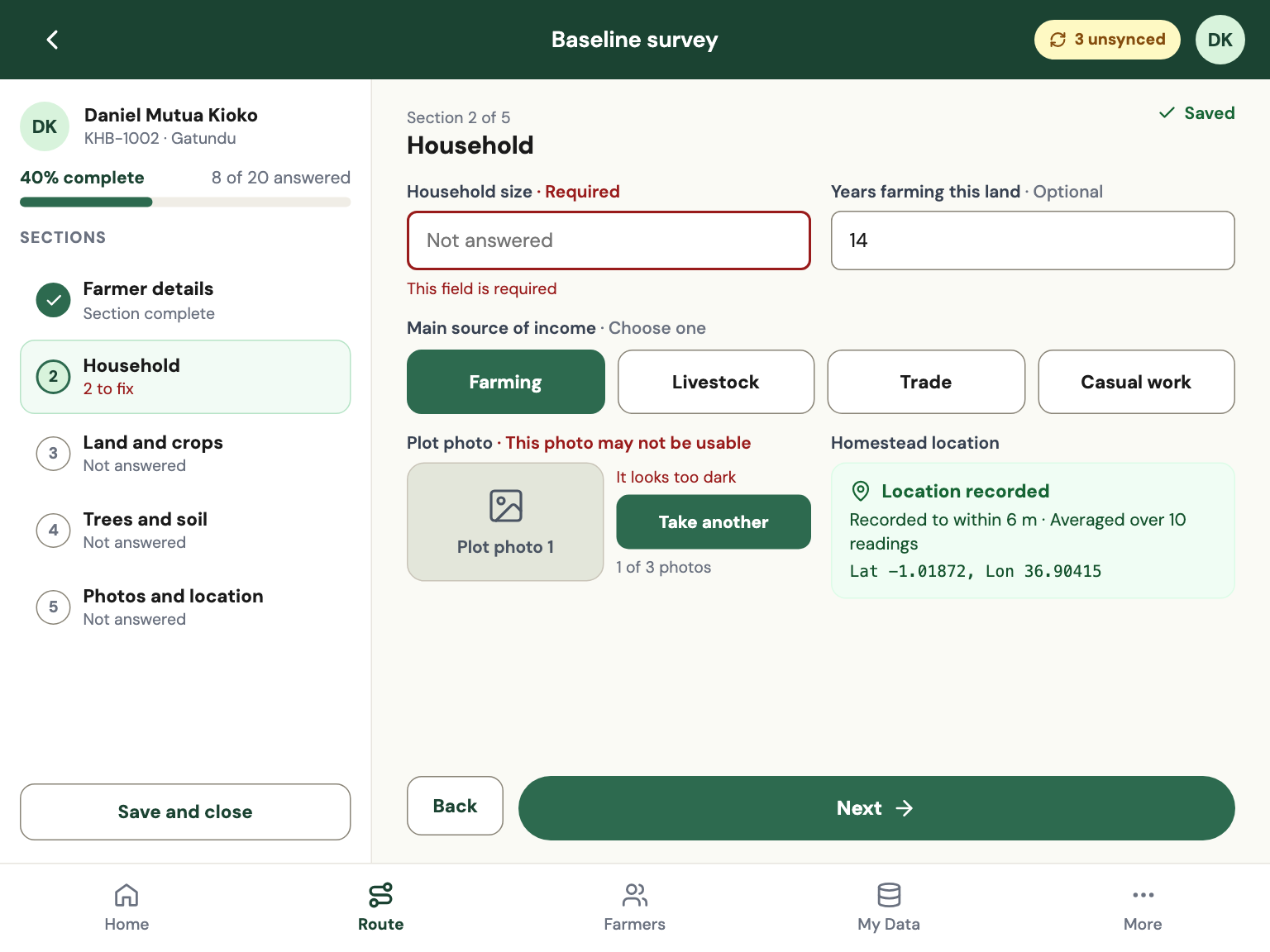
Task: Tap the 3 unsynced badge label
Action: [1120, 40]
